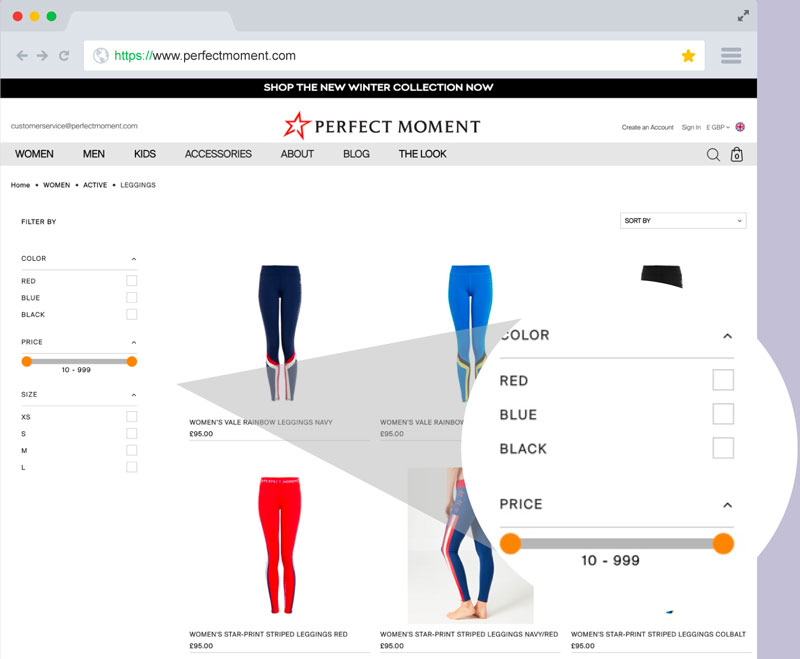The height and width of the screenshot is (659, 800).
Task: Open the browser hamburger menu
Action: [731, 56]
